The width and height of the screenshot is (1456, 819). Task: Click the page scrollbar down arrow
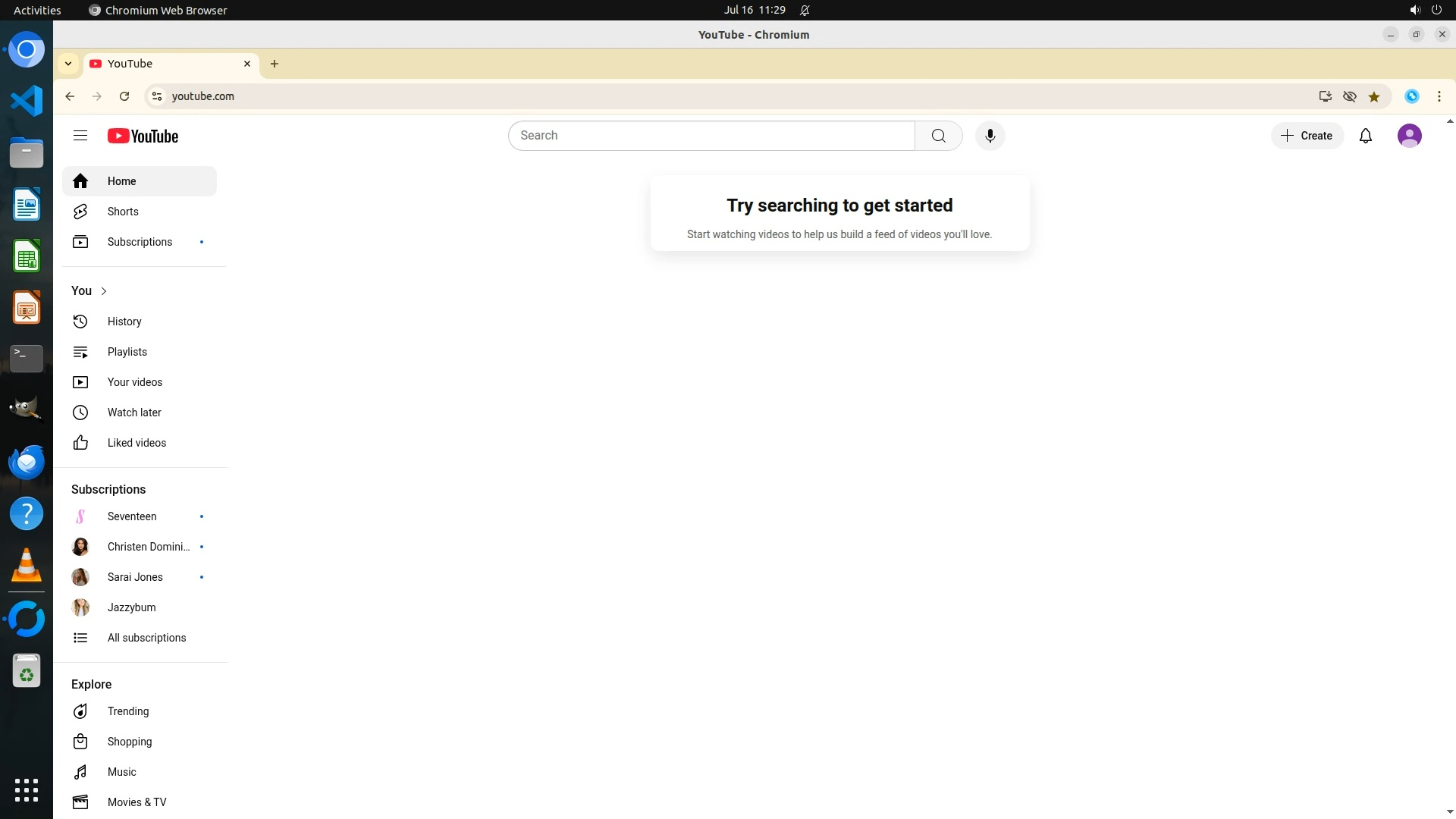point(1449,812)
